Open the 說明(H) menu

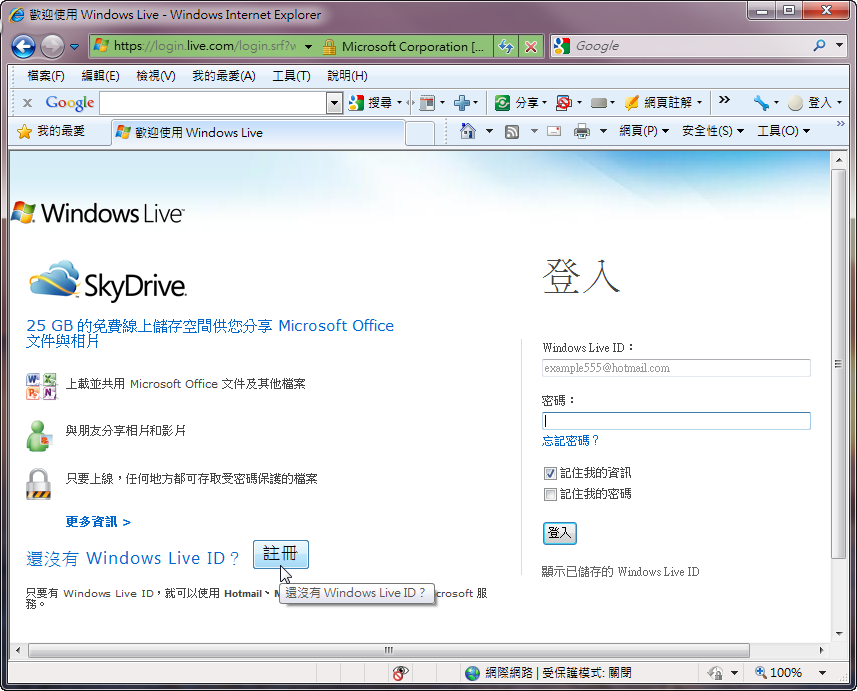[x=348, y=76]
